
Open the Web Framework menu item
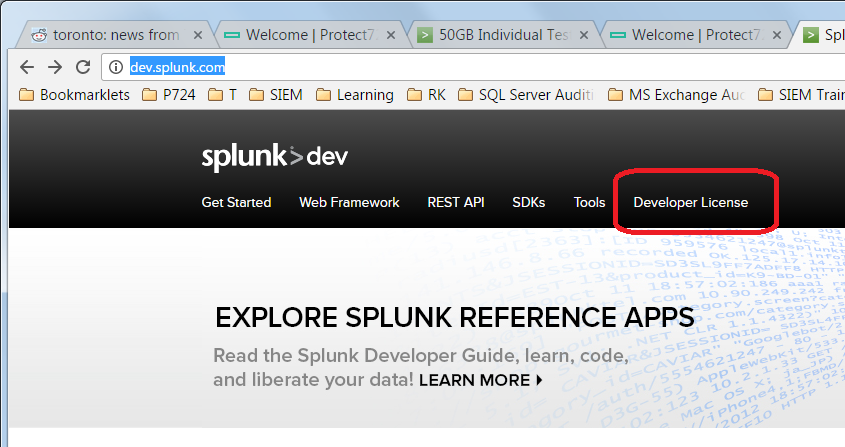349,202
